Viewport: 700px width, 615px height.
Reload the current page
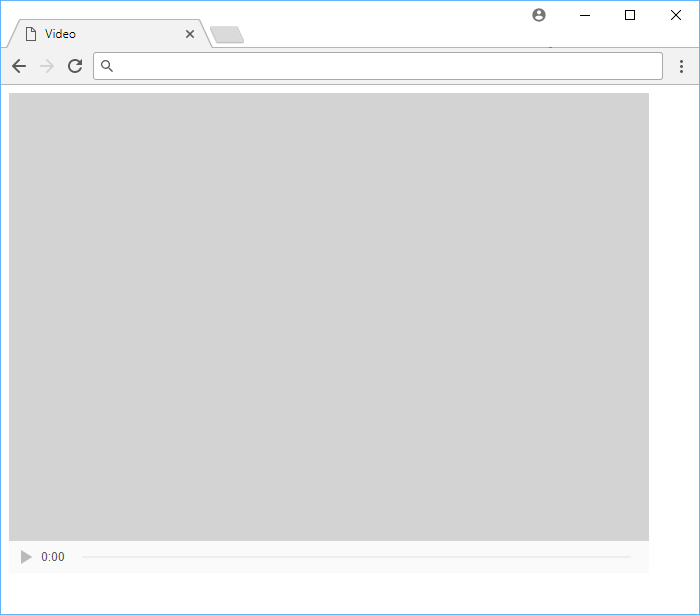point(75,66)
